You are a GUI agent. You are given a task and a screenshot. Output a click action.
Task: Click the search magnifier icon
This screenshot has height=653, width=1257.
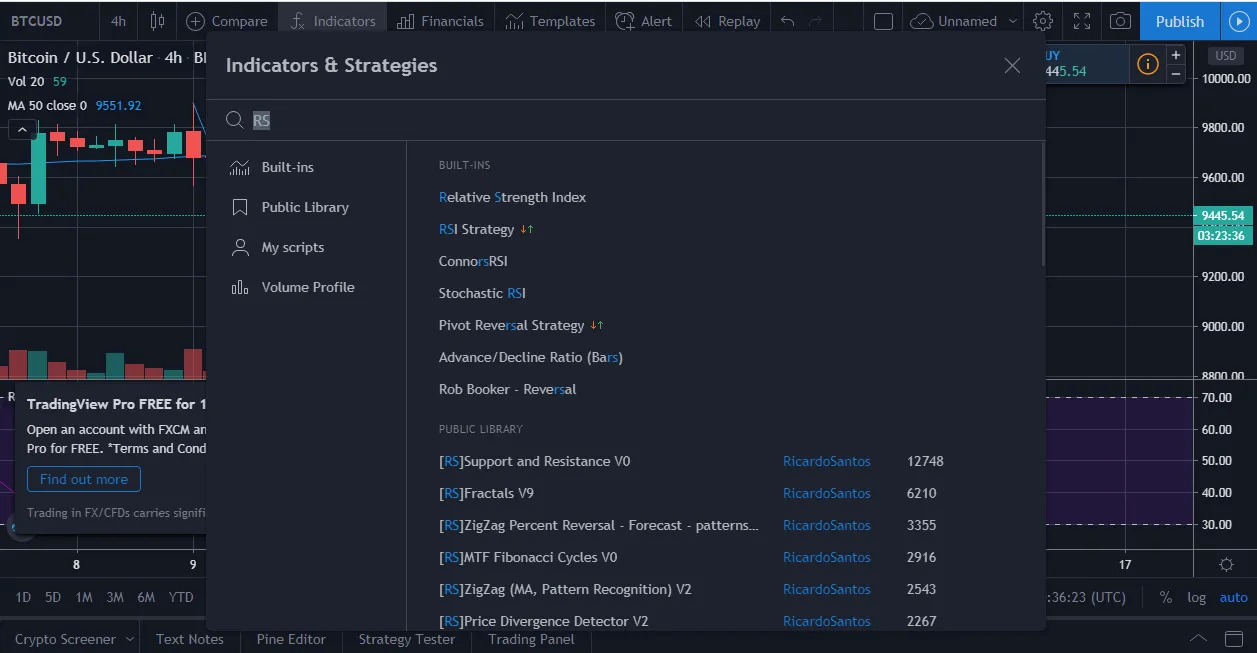234,120
